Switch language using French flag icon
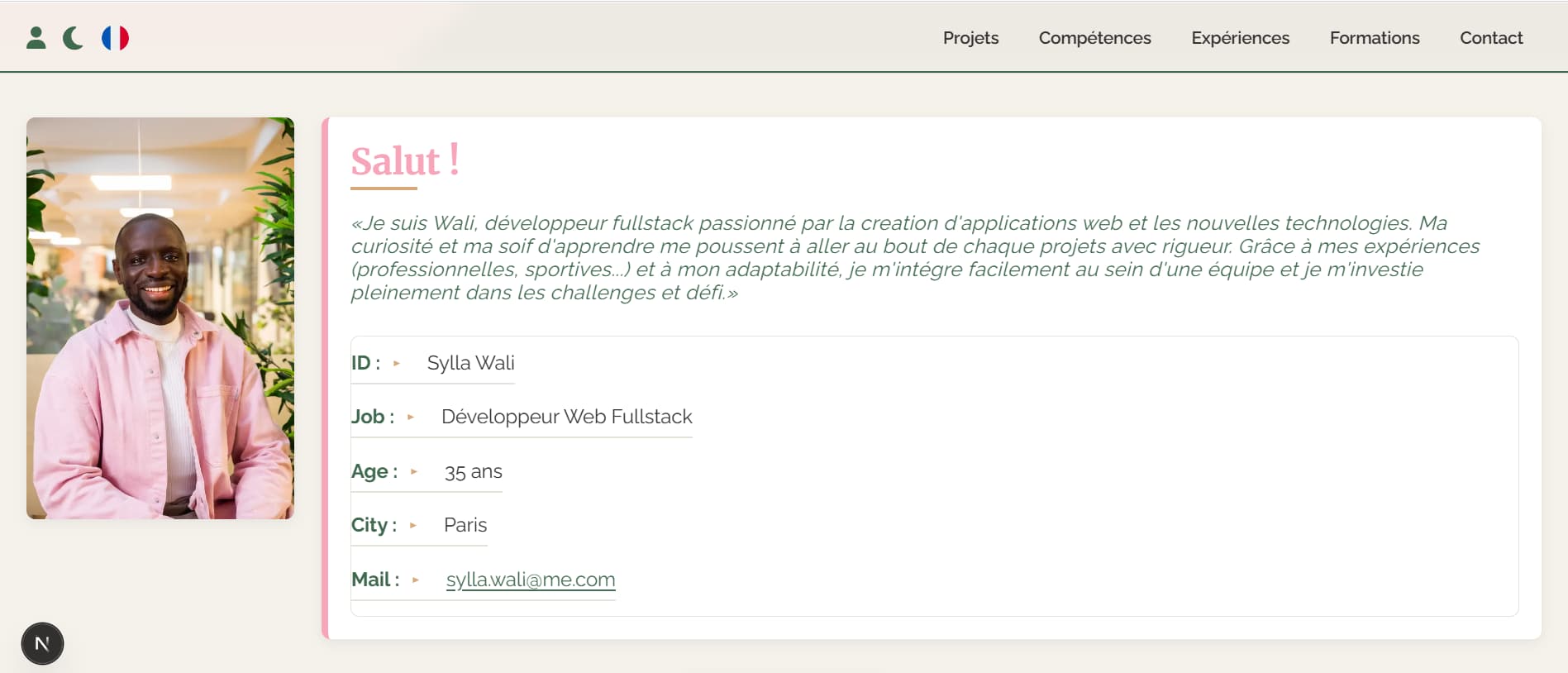 (x=115, y=38)
